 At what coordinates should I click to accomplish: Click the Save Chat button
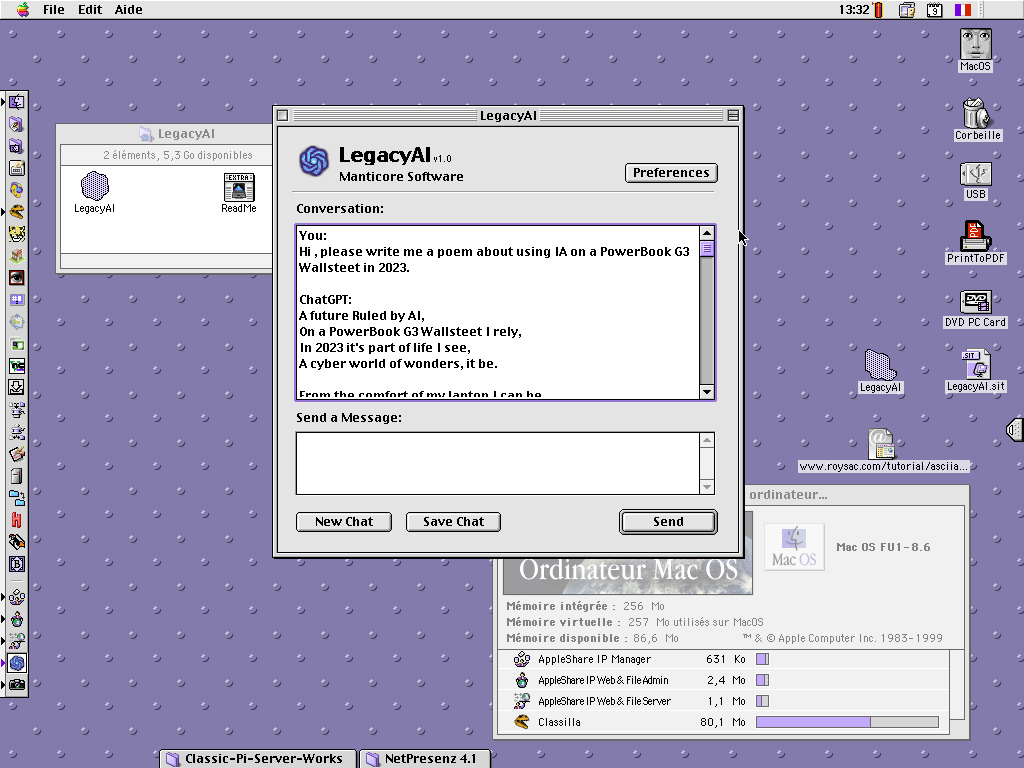(x=453, y=522)
